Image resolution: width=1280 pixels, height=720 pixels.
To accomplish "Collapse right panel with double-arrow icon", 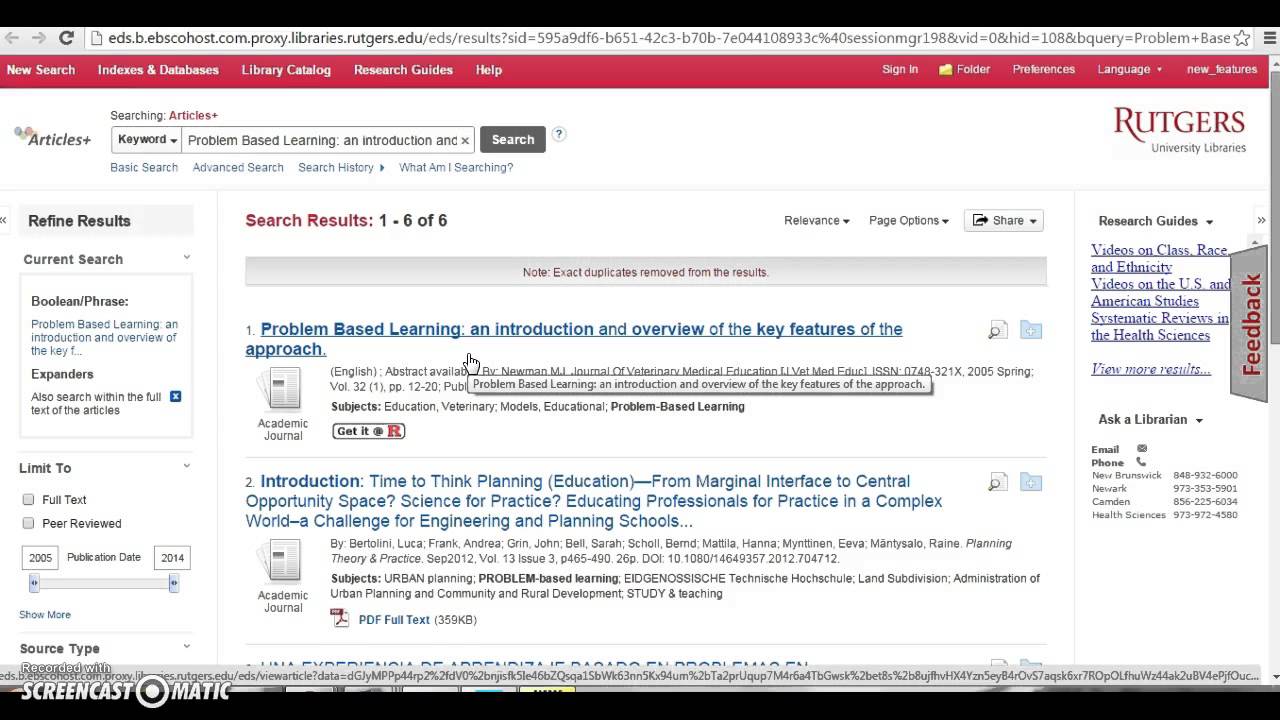I will coord(1261,220).
